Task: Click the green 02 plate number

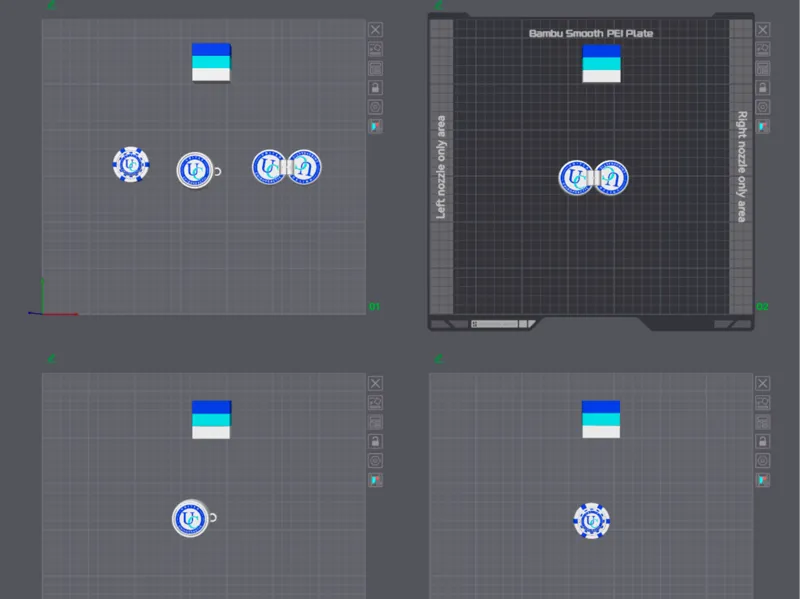Action: (762, 307)
